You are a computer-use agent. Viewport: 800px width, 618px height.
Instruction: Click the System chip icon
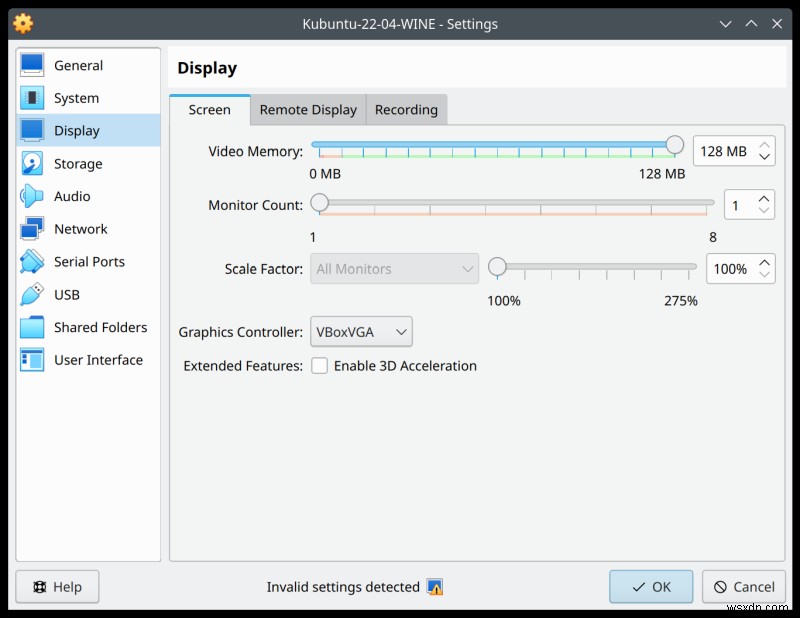point(32,97)
